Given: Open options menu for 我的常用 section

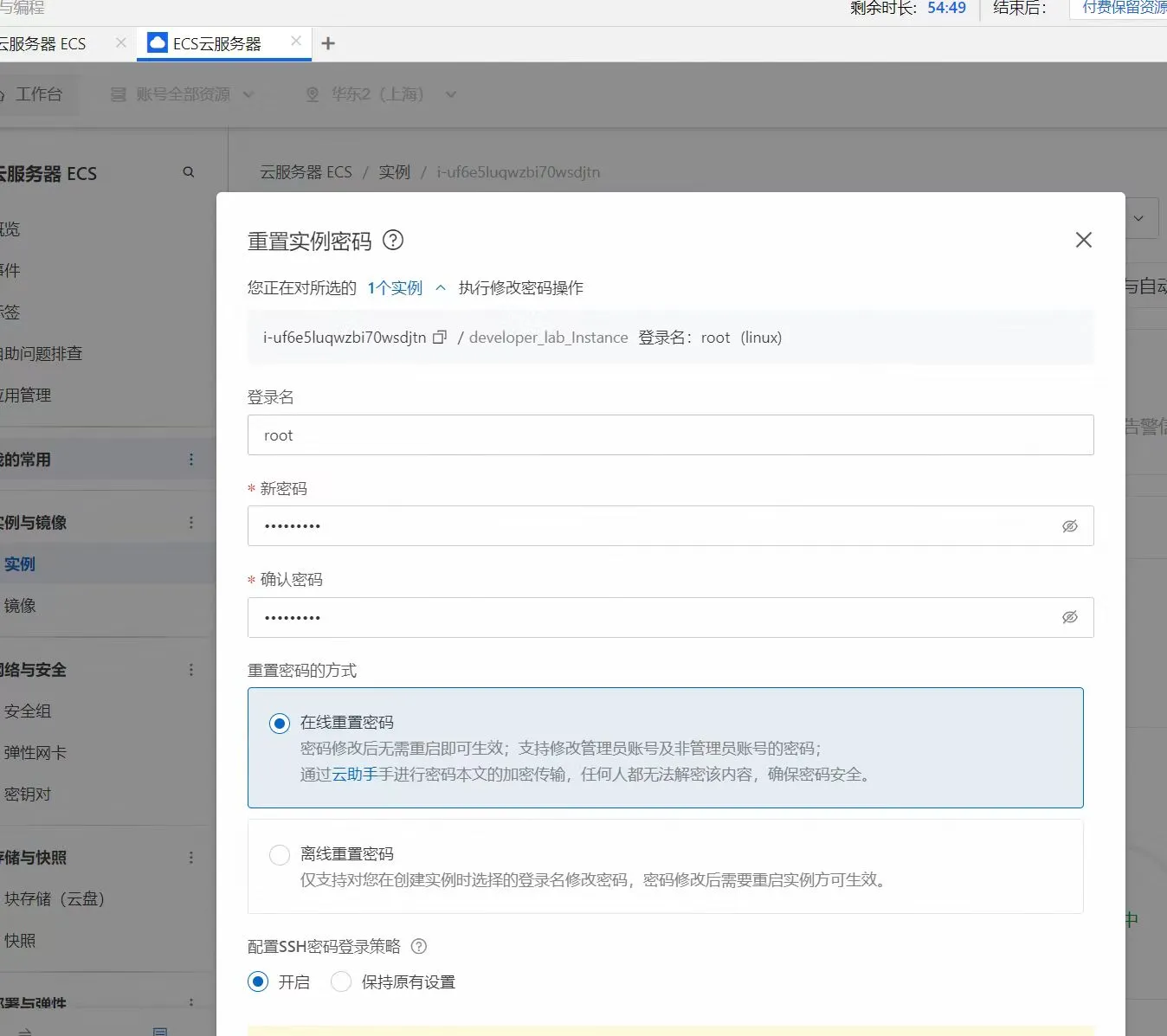Looking at the screenshot, I should point(191,460).
